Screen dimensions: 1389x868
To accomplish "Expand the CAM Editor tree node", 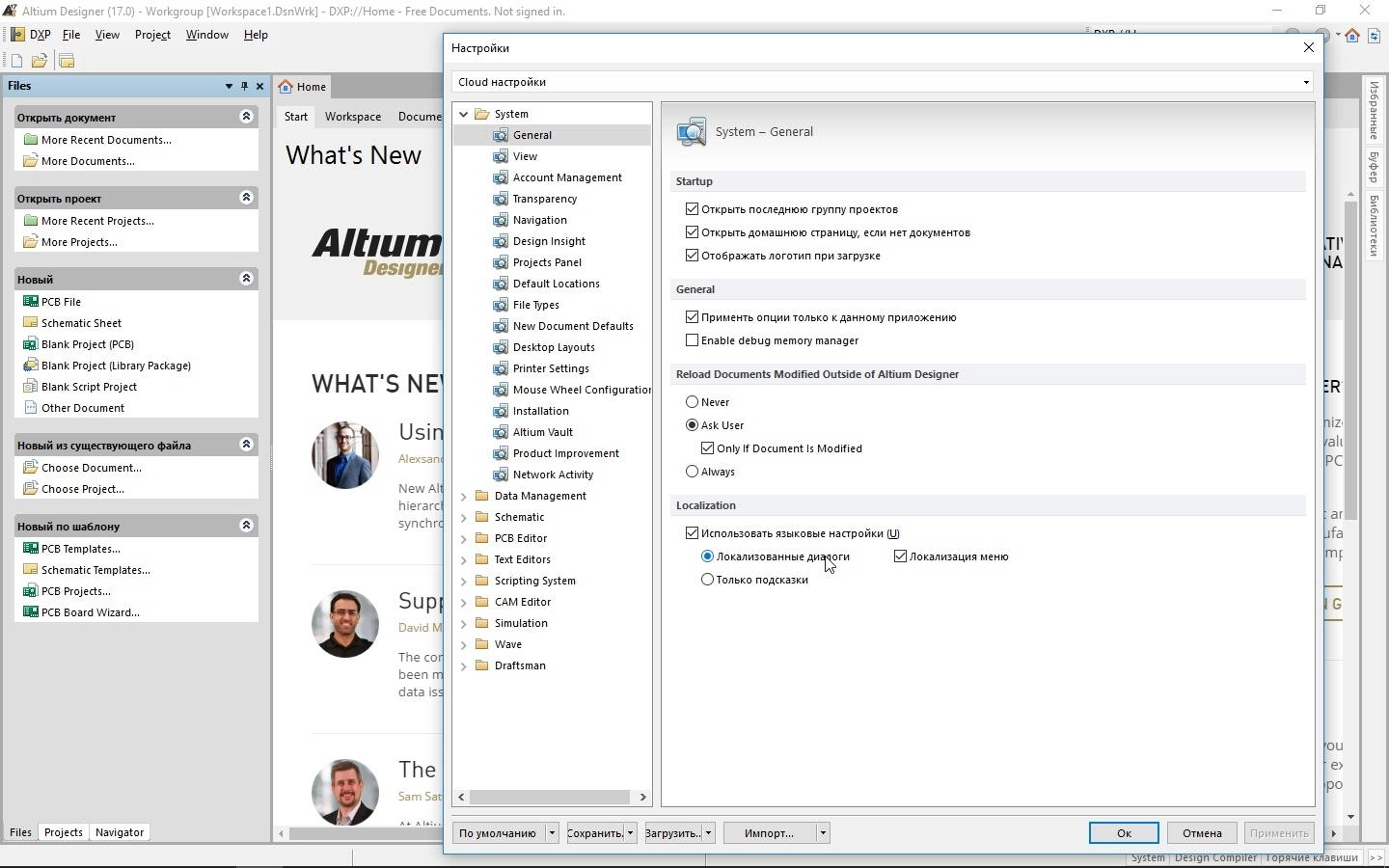I will click(x=464, y=602).
